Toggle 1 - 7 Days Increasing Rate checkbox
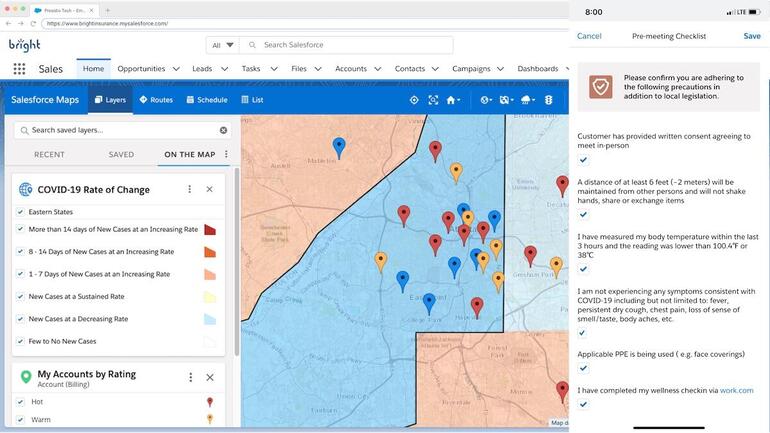This screenshot has height=433, width=770. tap(20, 274)
